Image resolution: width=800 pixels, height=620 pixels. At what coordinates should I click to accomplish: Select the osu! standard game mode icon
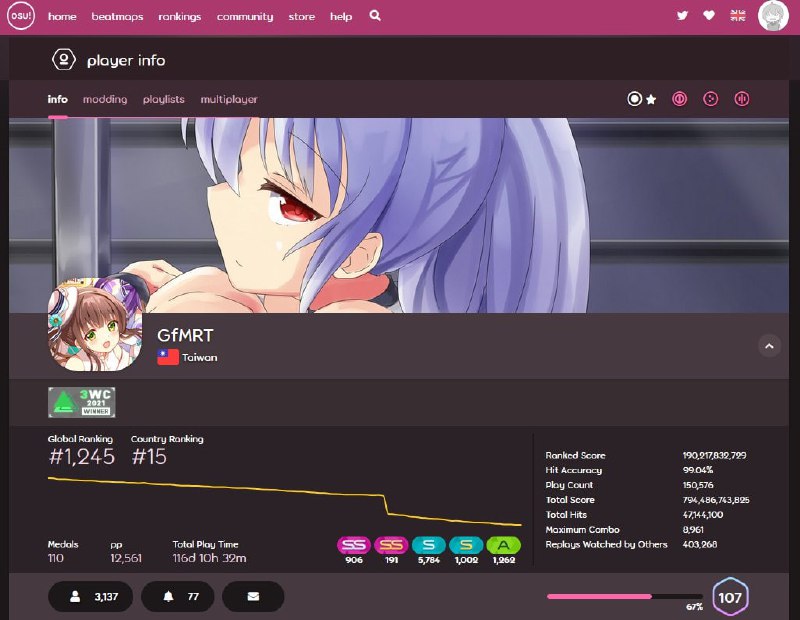tap(634, 99)
